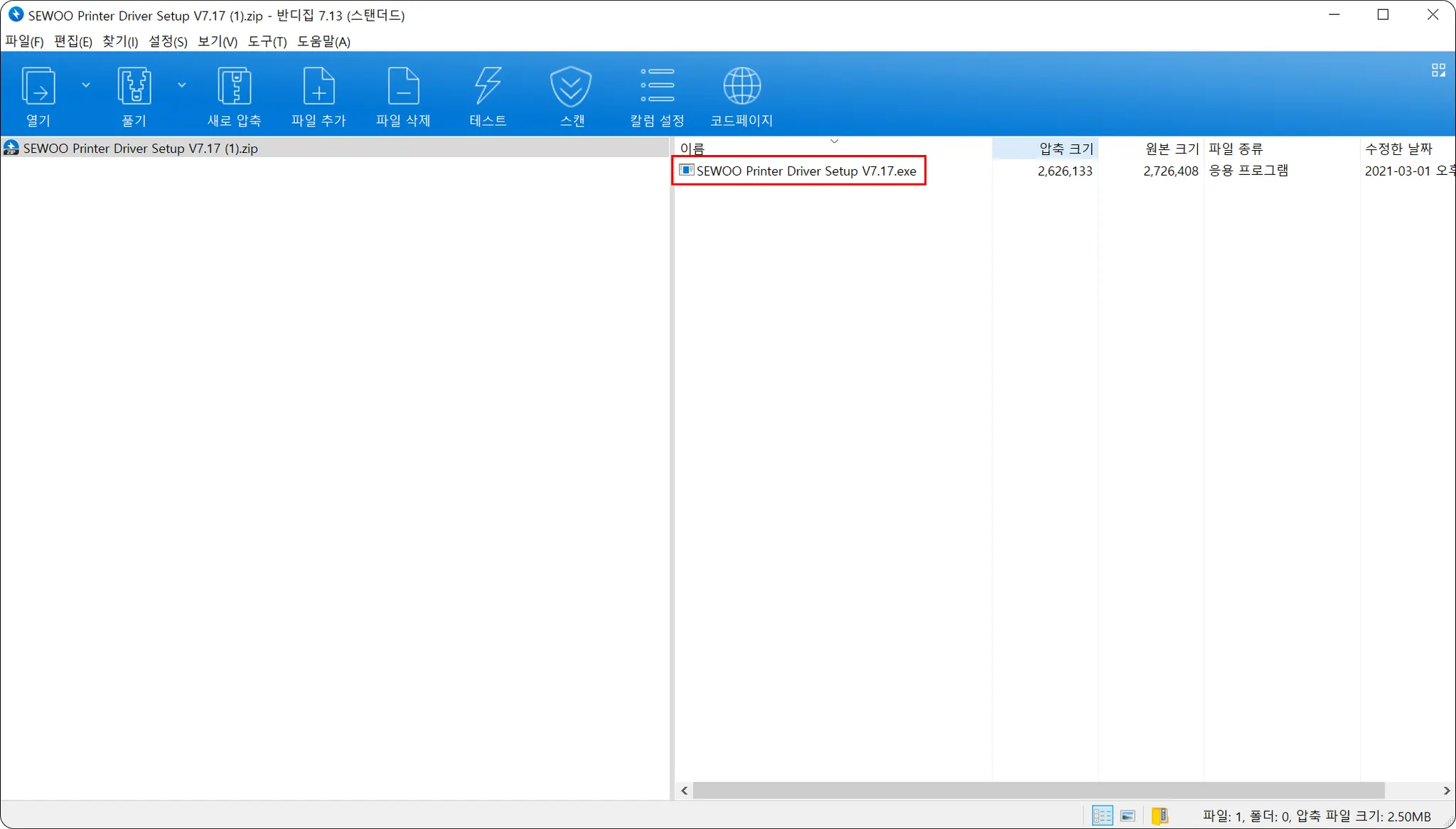Image resolution: width=1456 pixels, height=829 pixels.
Task: Click the 파일 삭제 (Delete File) icon
Action: click(x=403, y=87)
